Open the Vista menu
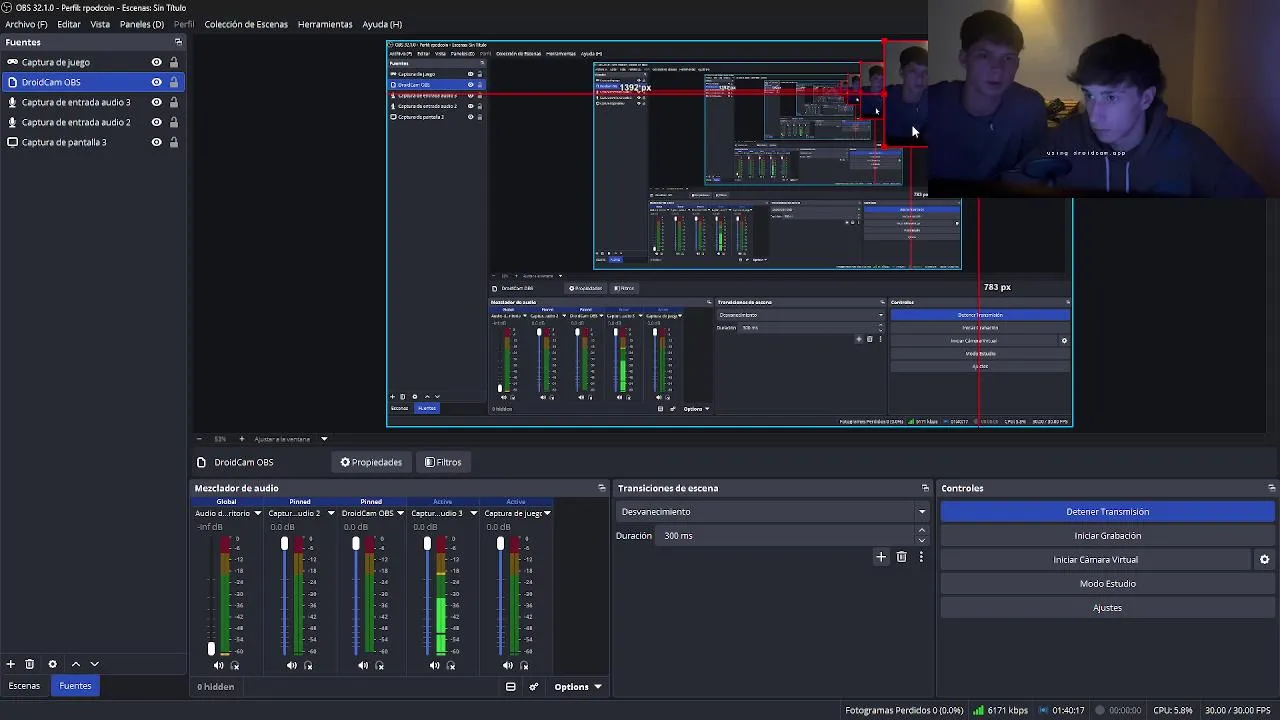Image resolution: width=1280 pixels, height=720 pixels. [x=100, y=24]
